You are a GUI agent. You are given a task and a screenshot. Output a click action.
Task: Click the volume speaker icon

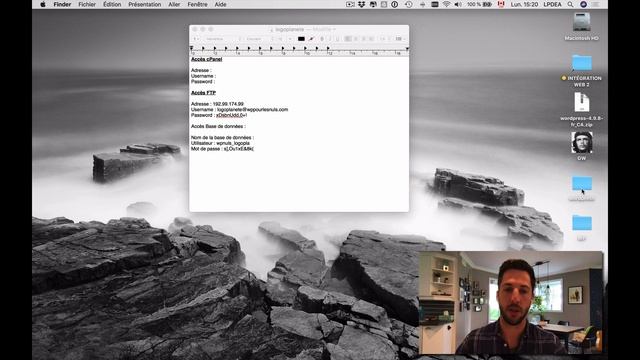pyautogui.click(x=458, y=4)
